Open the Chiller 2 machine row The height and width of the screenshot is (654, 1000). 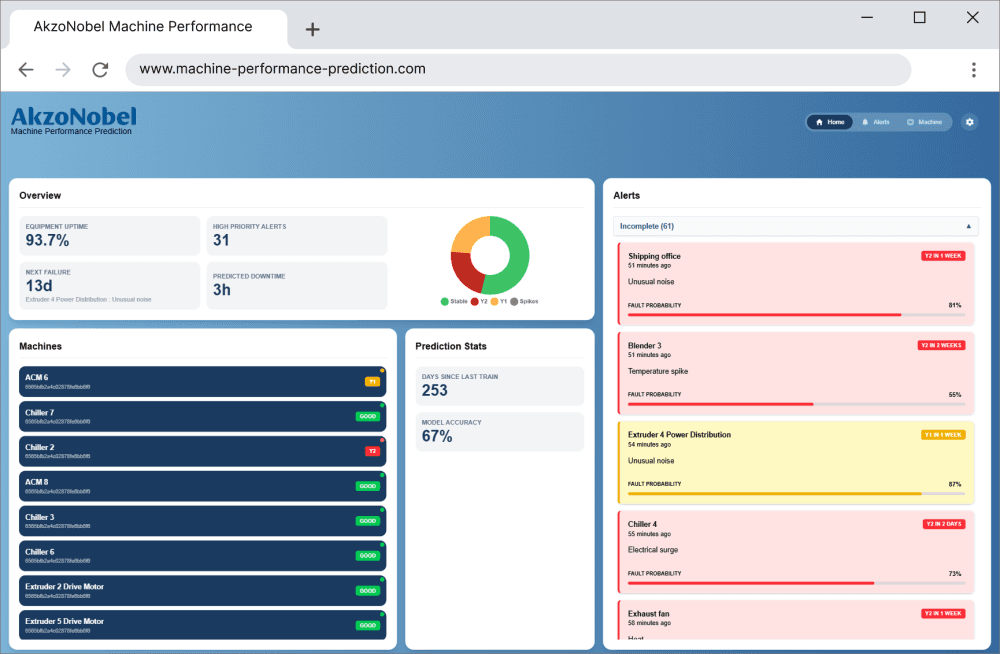[x=202, y=451]
